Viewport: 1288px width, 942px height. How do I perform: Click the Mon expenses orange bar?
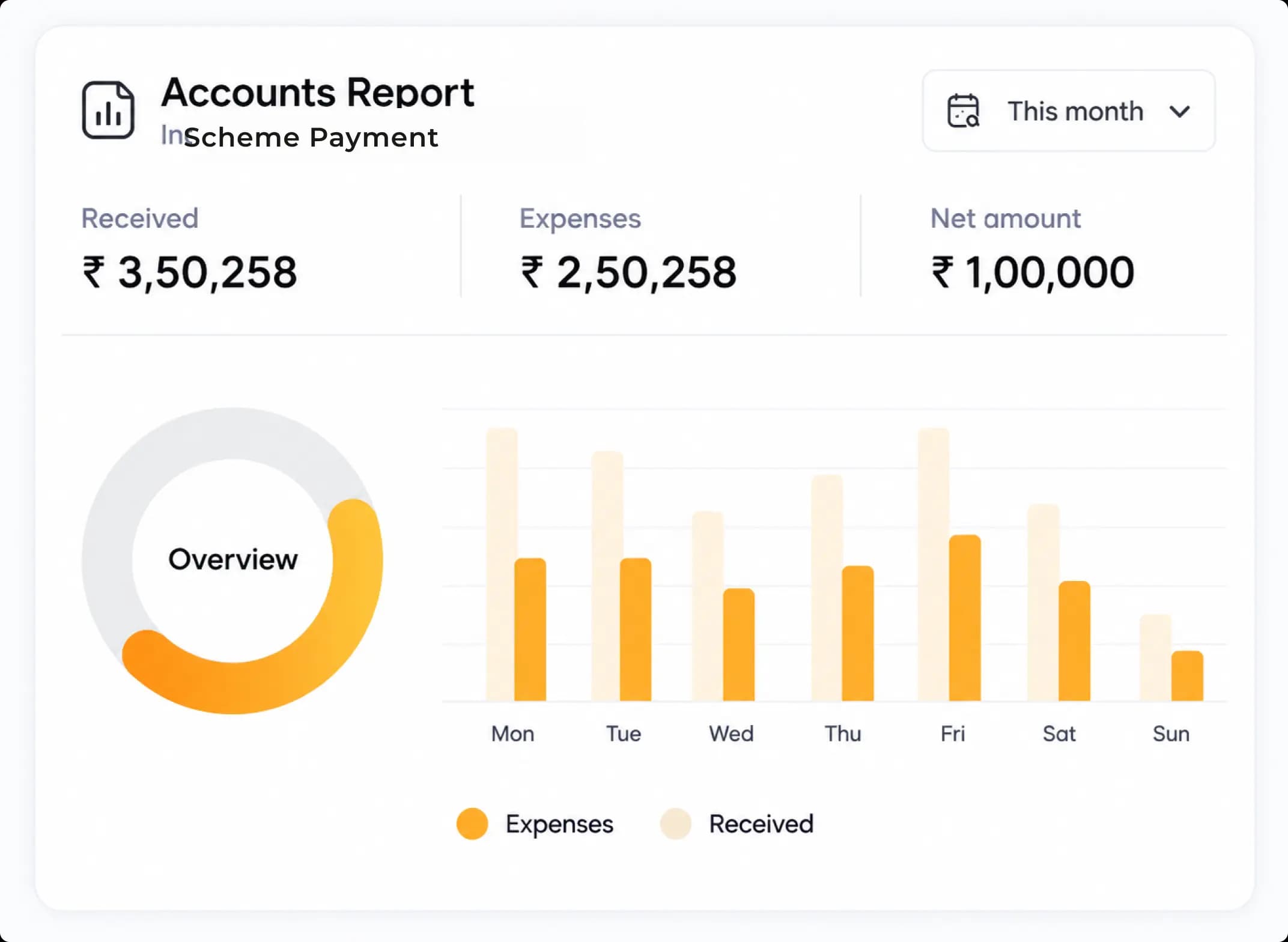coord(530,630)
